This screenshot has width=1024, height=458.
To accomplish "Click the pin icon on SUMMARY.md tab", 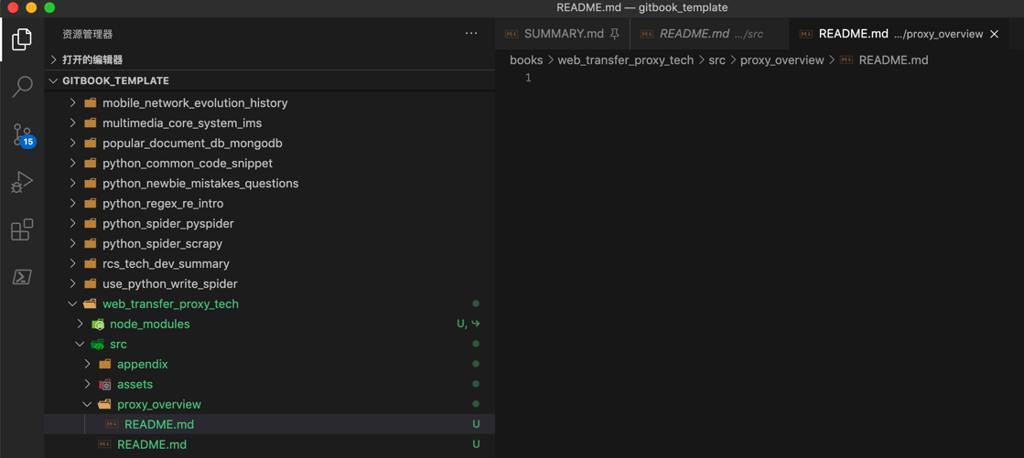I will [614, 34].
